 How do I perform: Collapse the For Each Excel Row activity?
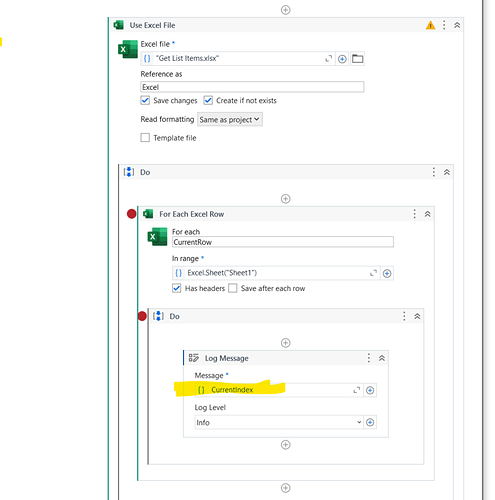427,214
